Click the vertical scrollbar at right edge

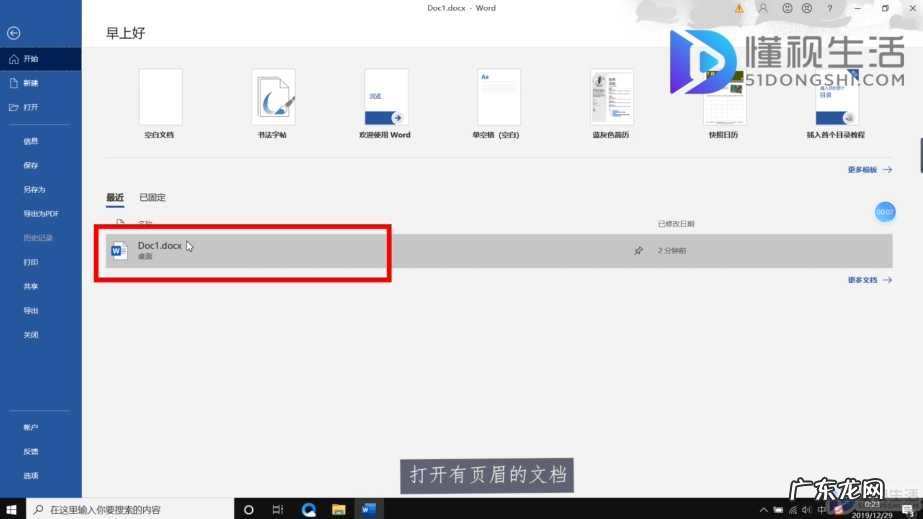921,155
